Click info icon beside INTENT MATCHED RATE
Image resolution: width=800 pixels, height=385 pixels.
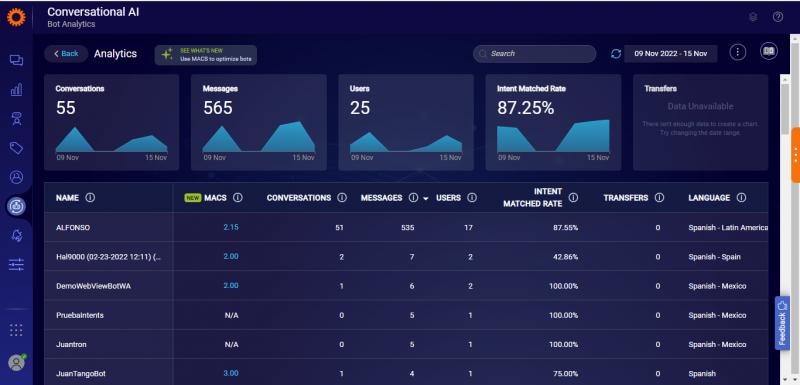click(573, 197)
